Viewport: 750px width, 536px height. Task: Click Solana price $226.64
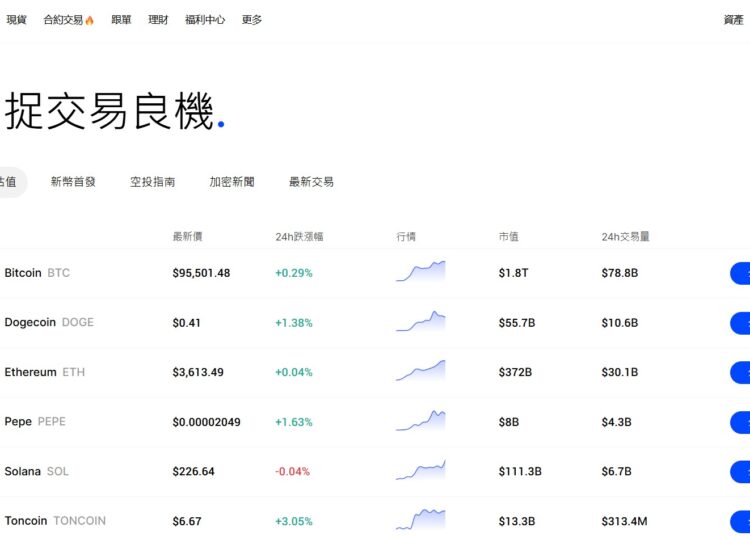tap(194, 471)
